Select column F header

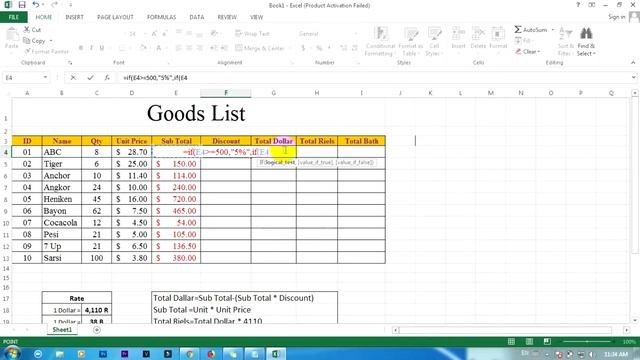pos(226,93)
